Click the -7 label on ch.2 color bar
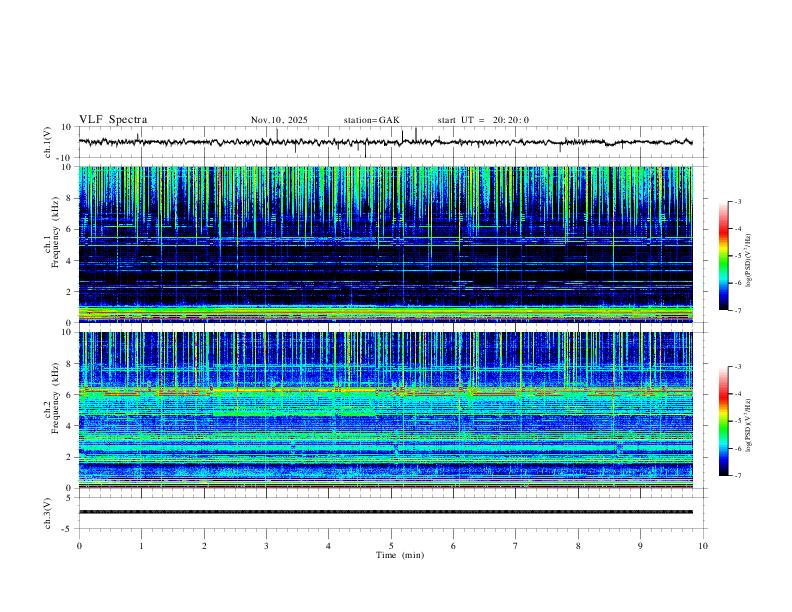Image resolution: width=792 pixels, height=612 pixels. click(738, 476)
